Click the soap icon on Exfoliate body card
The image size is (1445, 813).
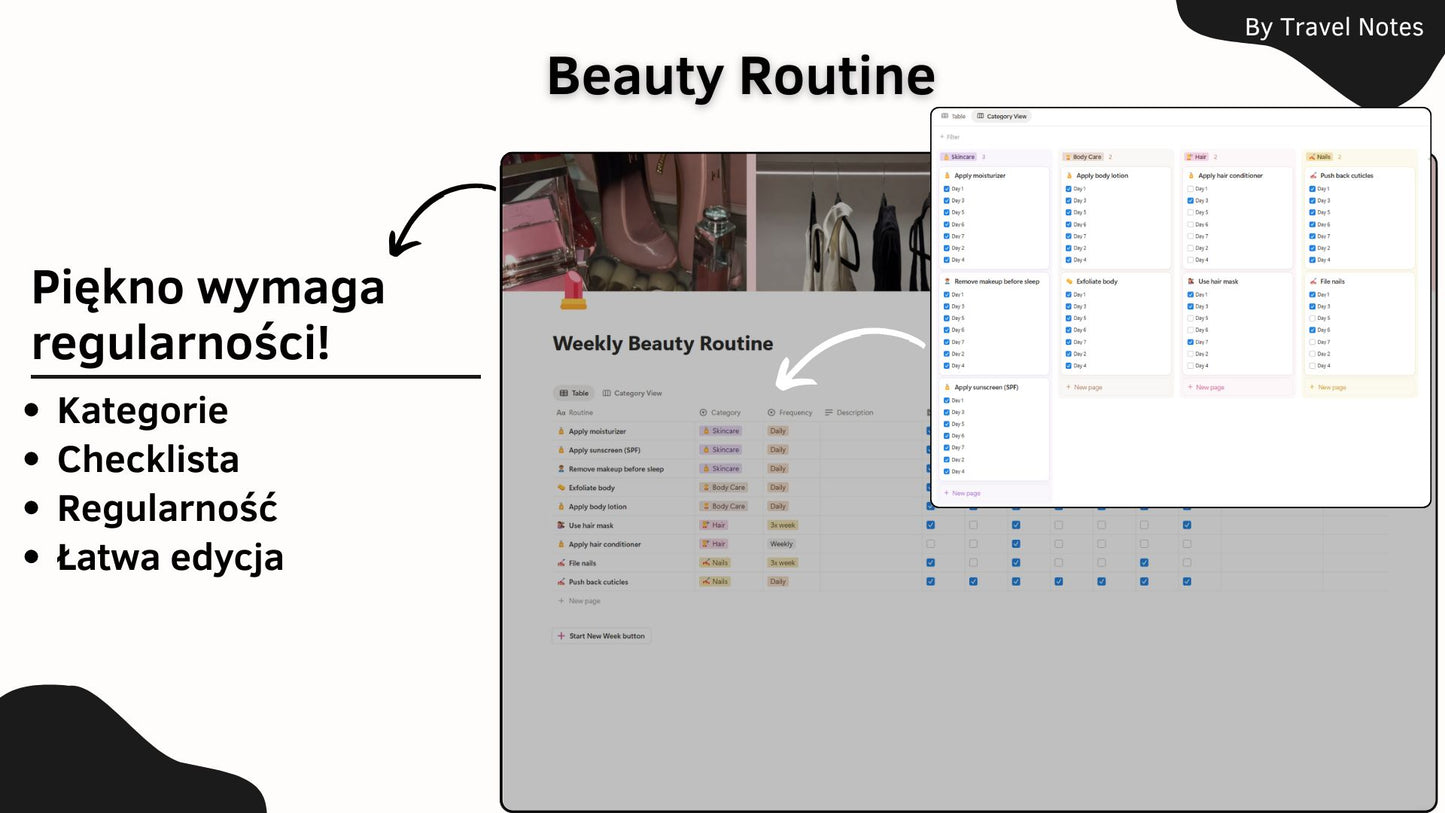[x=1069, y=282]
